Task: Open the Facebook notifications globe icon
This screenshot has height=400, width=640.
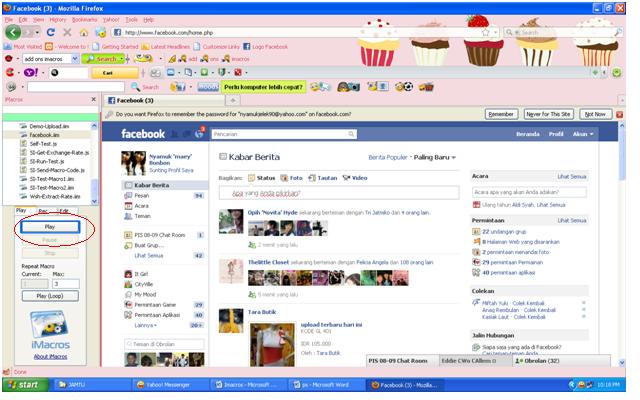Action: click(199, 134)
